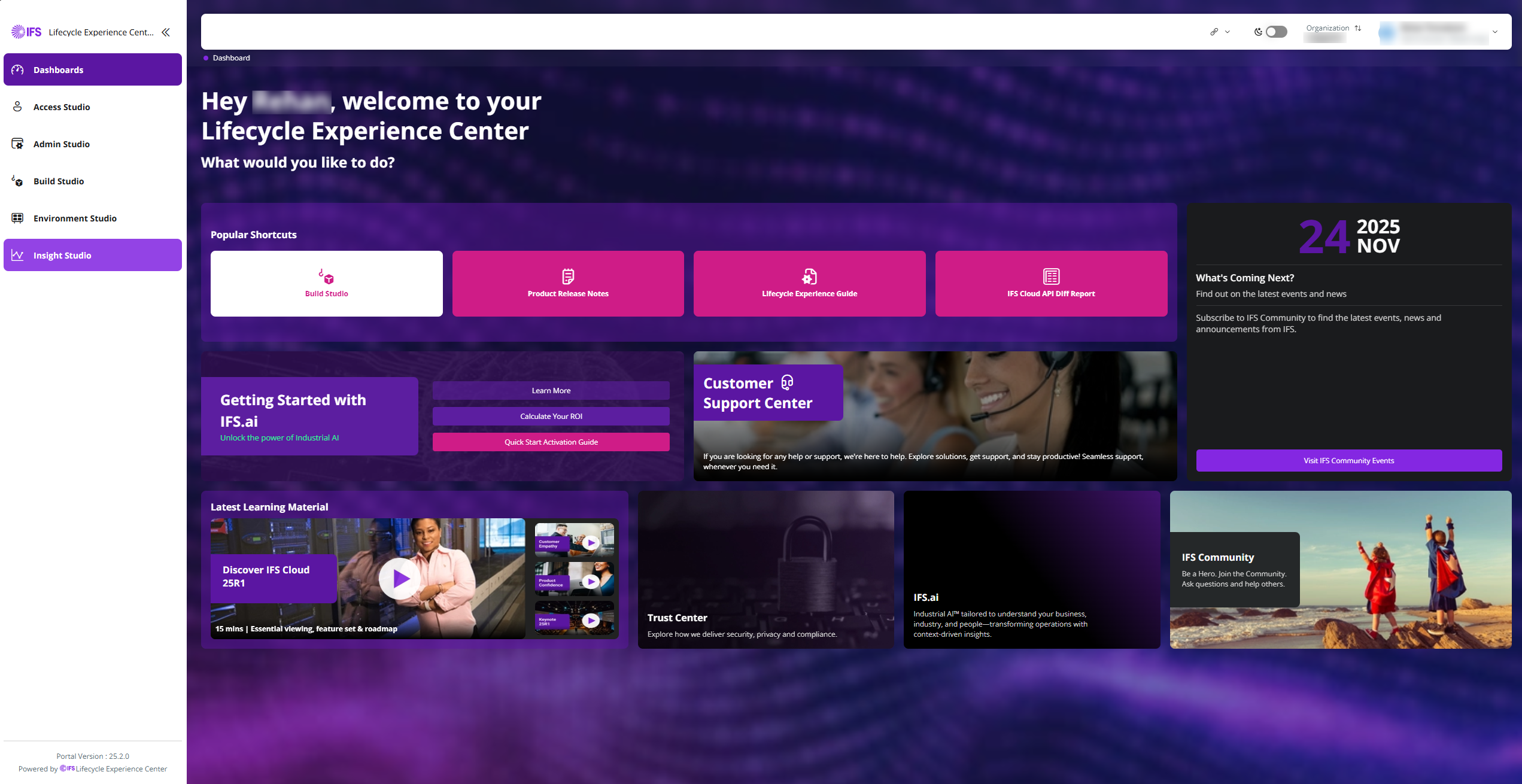Collapse the sidebar with double-chevron icon

166,32
